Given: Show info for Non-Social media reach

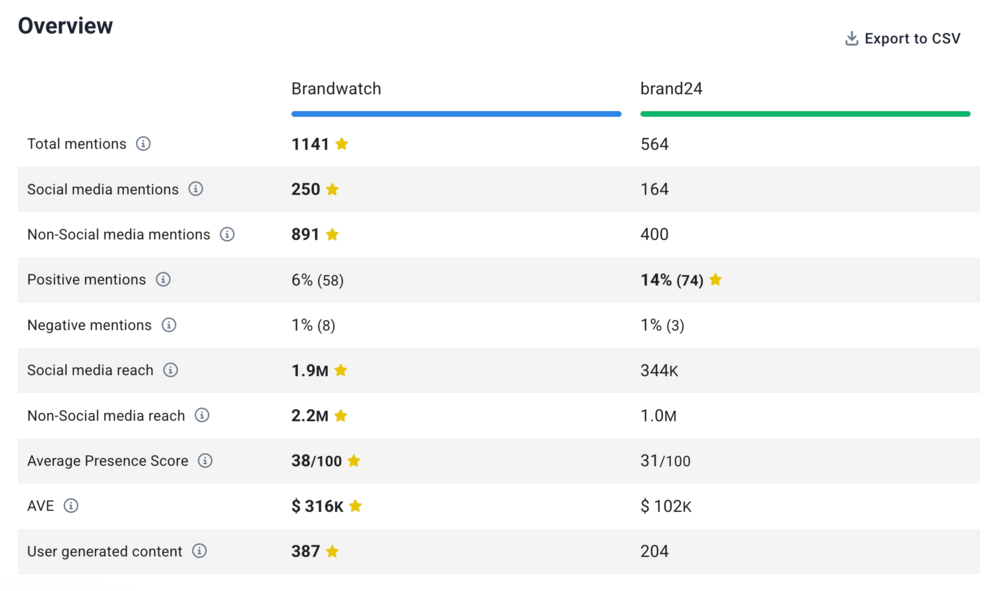Looking at the screenshot, I should (202, 416).
